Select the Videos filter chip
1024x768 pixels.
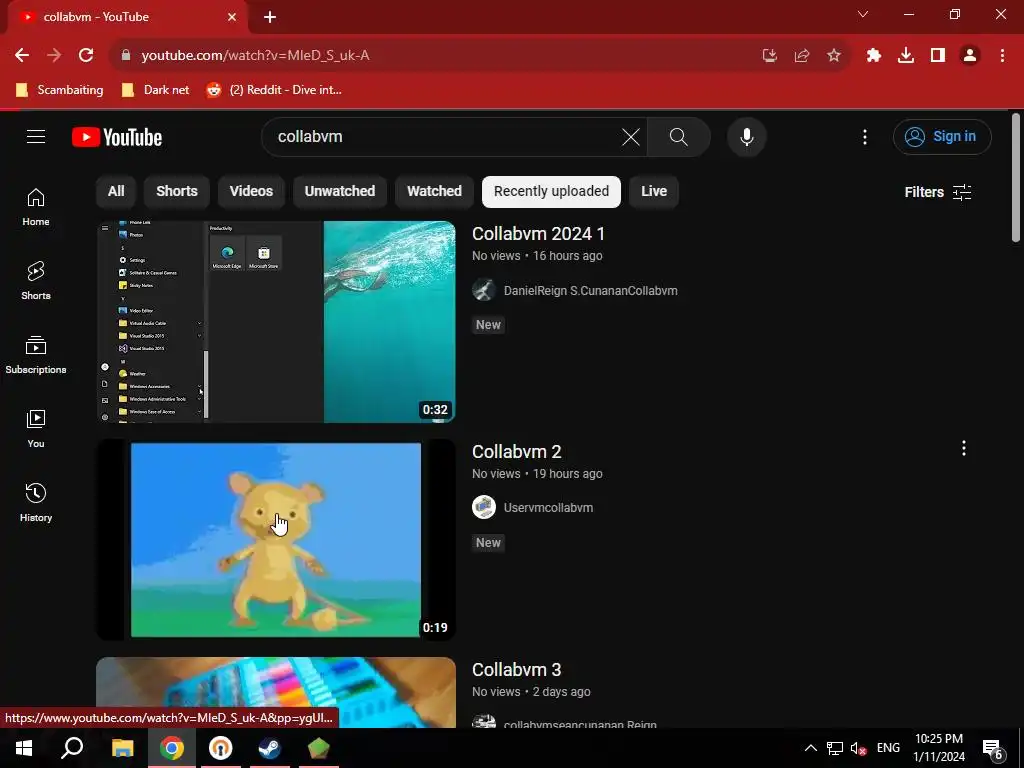pyautogui.click(x=251, y=191)
